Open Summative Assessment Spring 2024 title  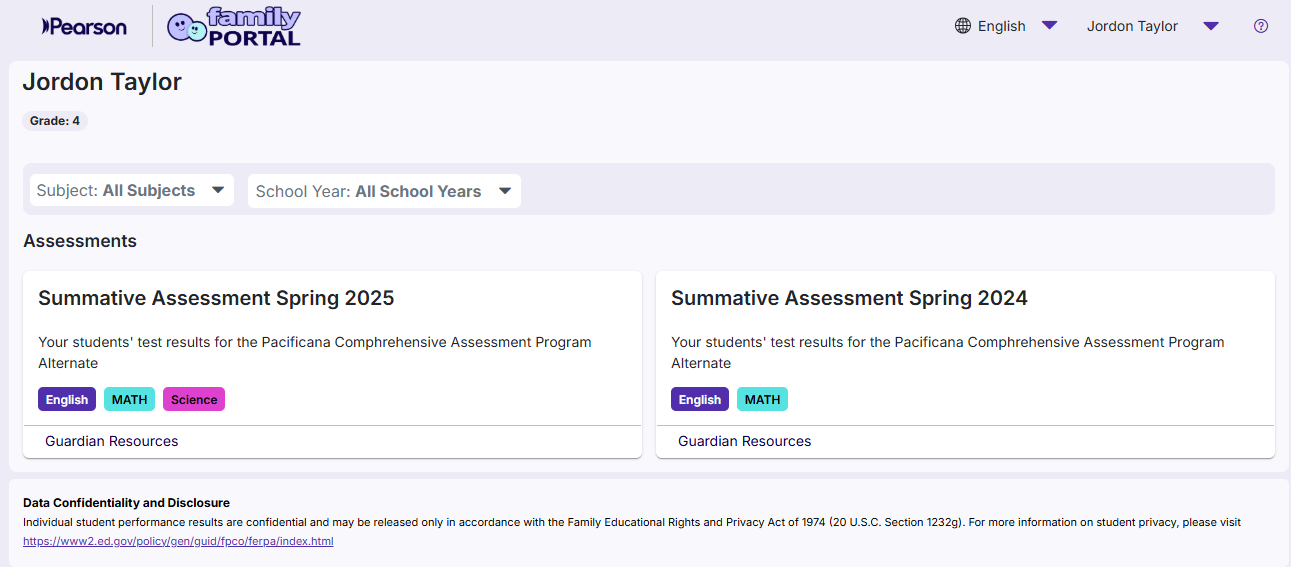[x=849, y=298]
